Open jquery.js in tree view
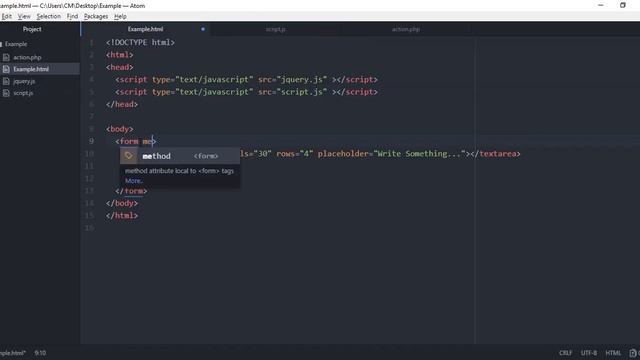640x360 pixels. coord(24,81)
